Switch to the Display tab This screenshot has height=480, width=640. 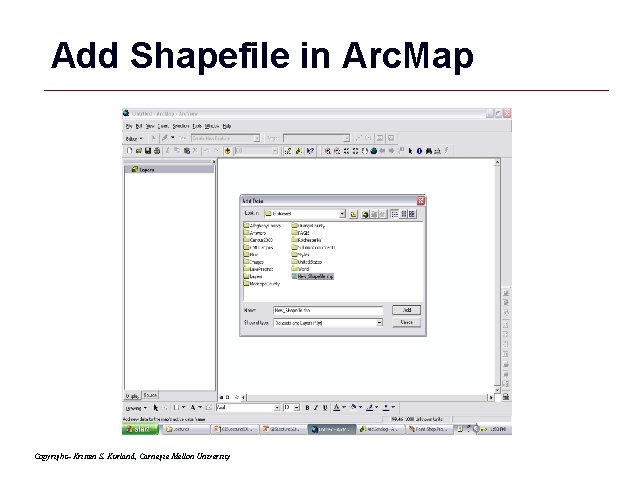pos(132,396)
